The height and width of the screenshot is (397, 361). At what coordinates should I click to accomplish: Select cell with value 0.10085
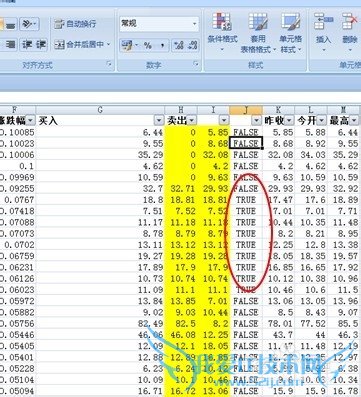pyautogui.click(x=17, y=132)
